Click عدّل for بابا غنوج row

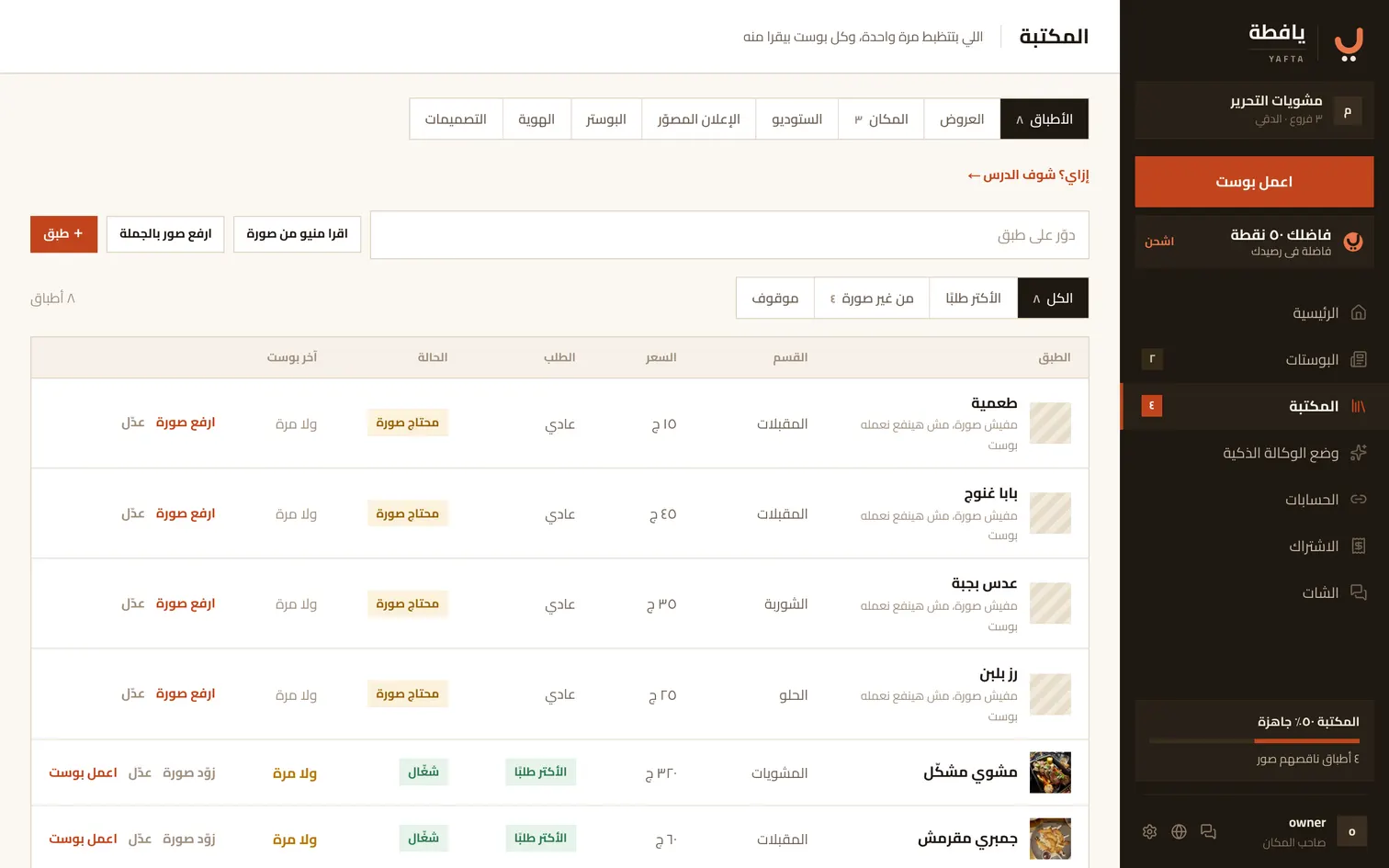pos(133,513)
